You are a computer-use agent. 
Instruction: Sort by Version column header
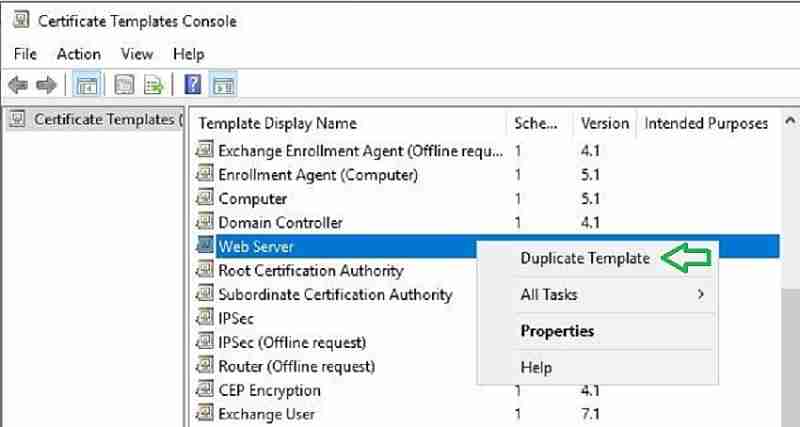(x=605, y=123)
